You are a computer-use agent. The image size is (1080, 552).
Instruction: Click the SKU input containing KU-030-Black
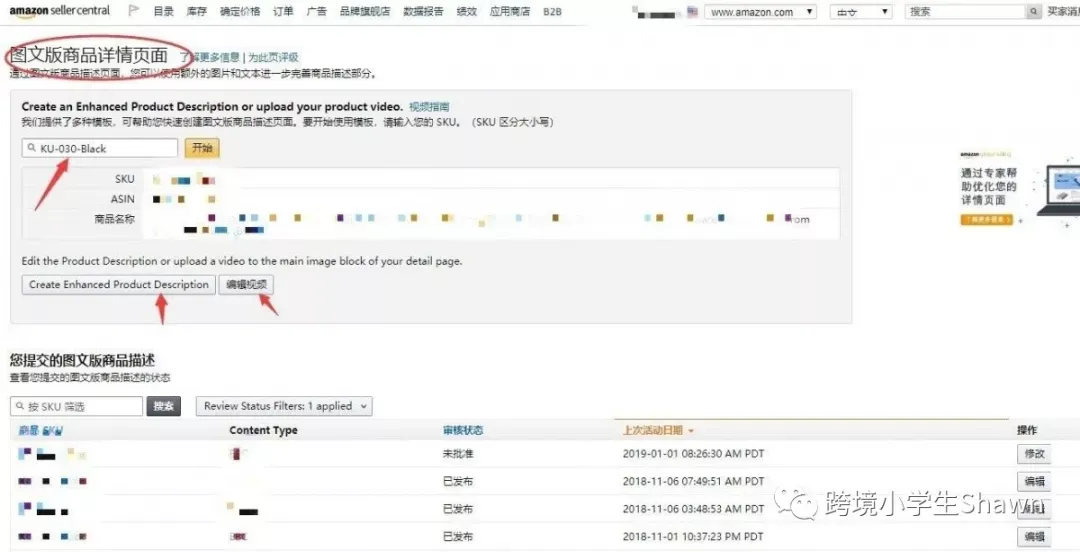100,148
